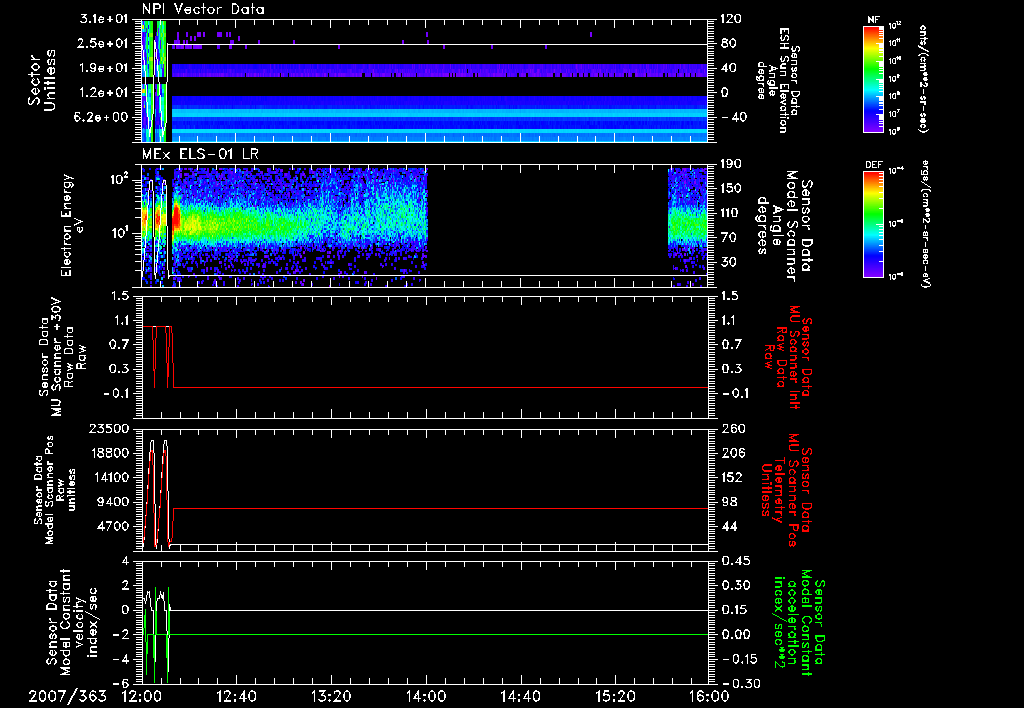Click the '14:00' time axis tick label
This screenshot has width=1024, height=708.
[426, 696]
